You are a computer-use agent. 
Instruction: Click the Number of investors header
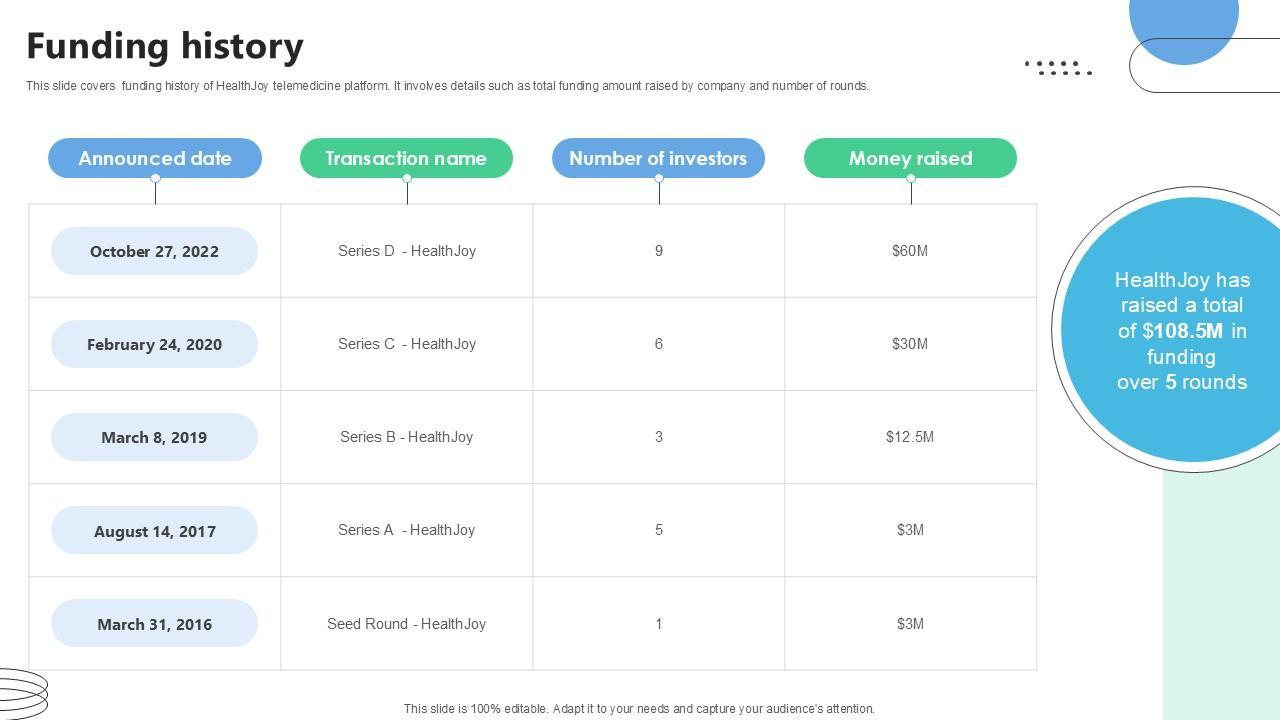[x=658, y=158]
